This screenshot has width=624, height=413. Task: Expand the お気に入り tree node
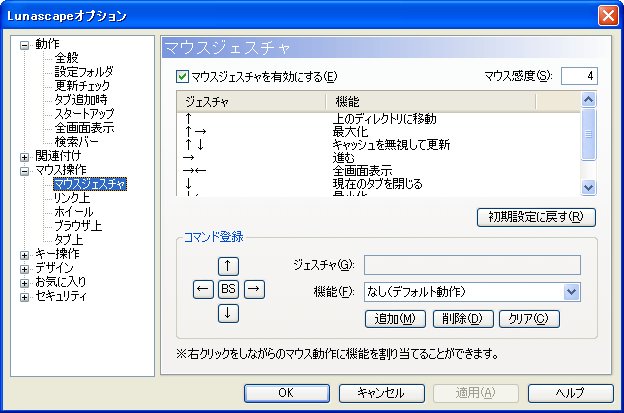click(x=25, y=283)
